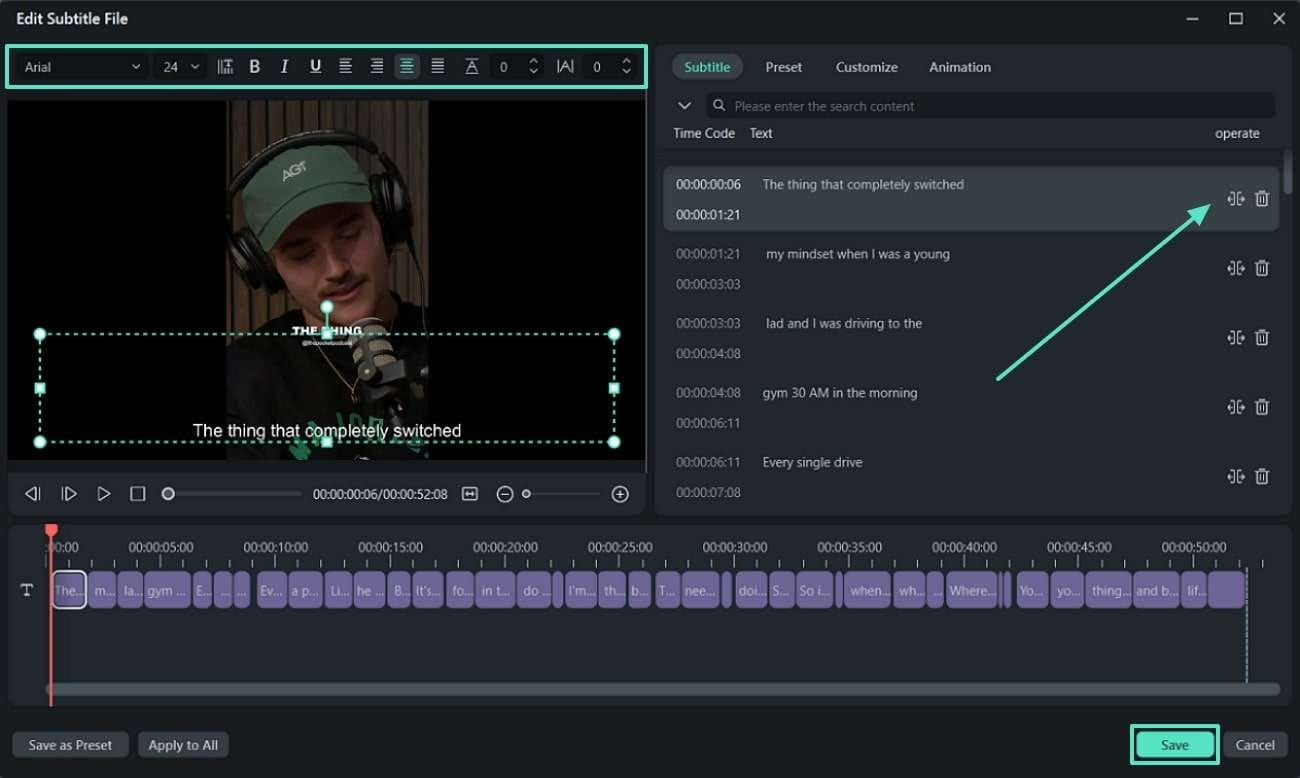Align subtitle text right
The height and width of the screenshot is (778, 1300).
click(376, 67)
